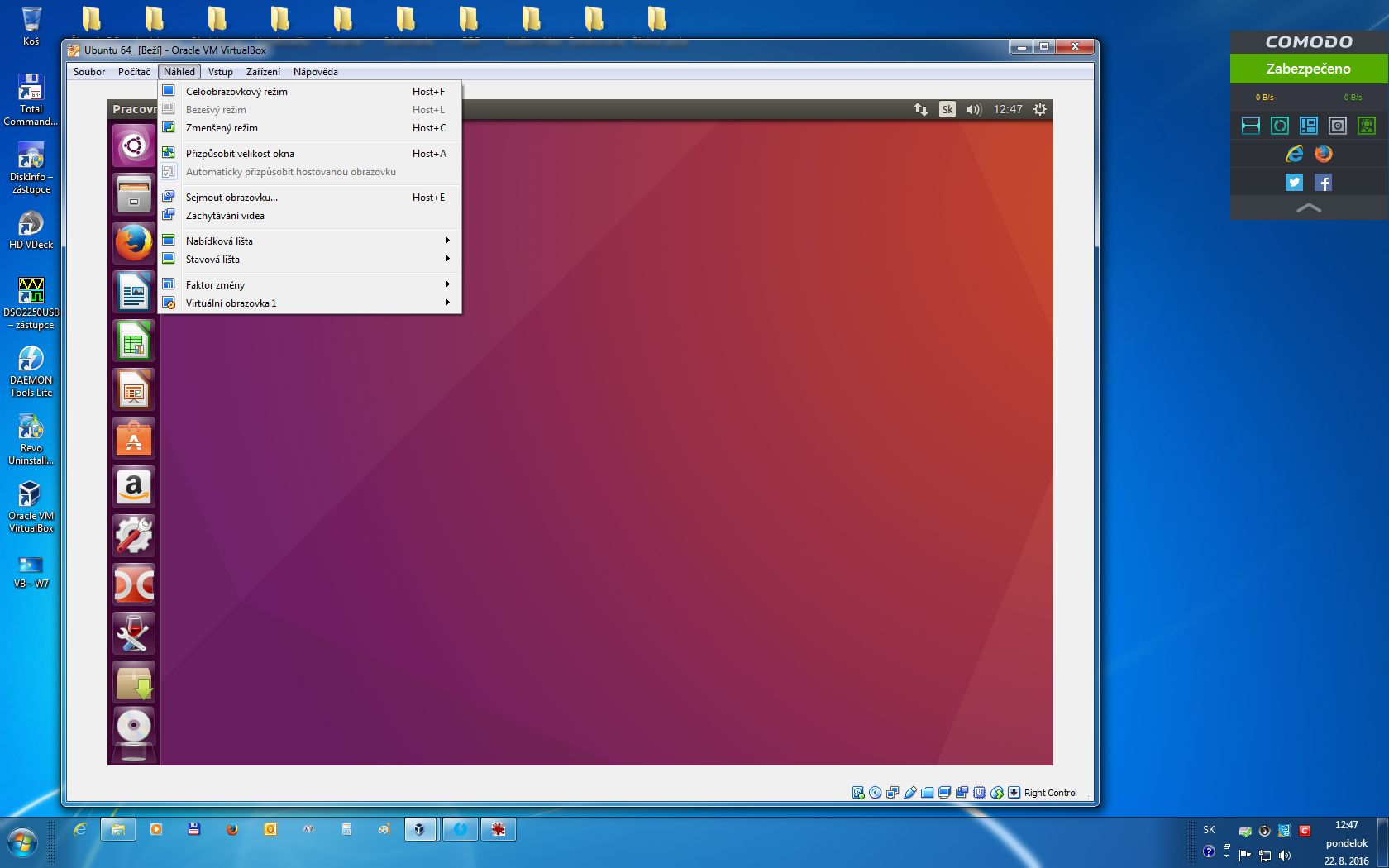1389x868 pixels.
Task: Launch Firefox from Ubuntu launcher
Action: pyautogui.click(x=134, y=243)
